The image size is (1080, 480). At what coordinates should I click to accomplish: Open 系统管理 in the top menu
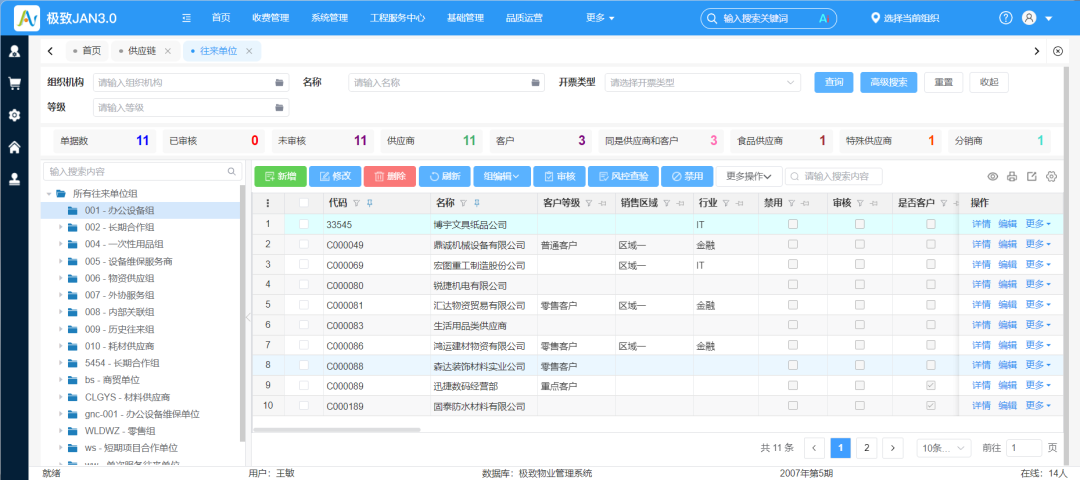click(329, 18)
